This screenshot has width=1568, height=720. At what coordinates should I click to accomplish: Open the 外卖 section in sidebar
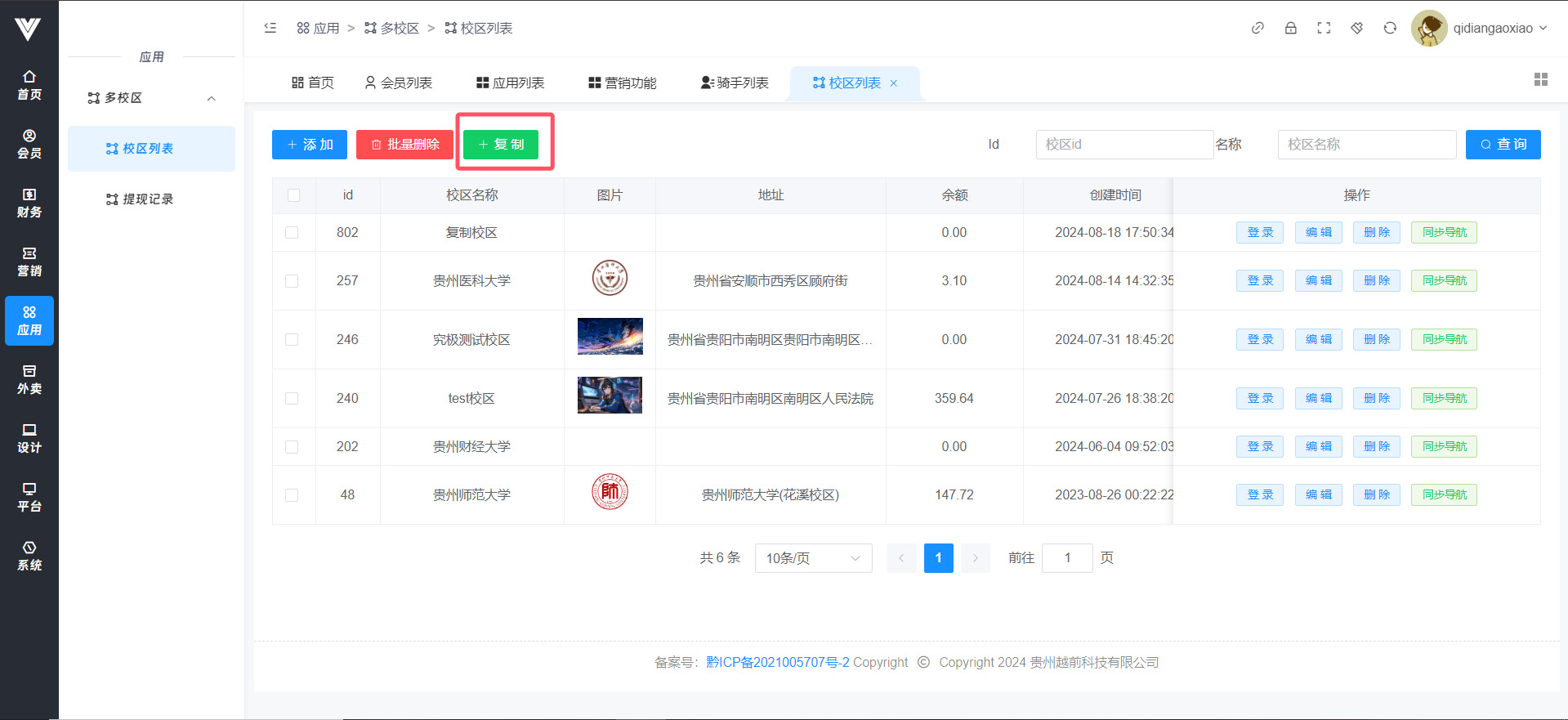tap(29, 379)
